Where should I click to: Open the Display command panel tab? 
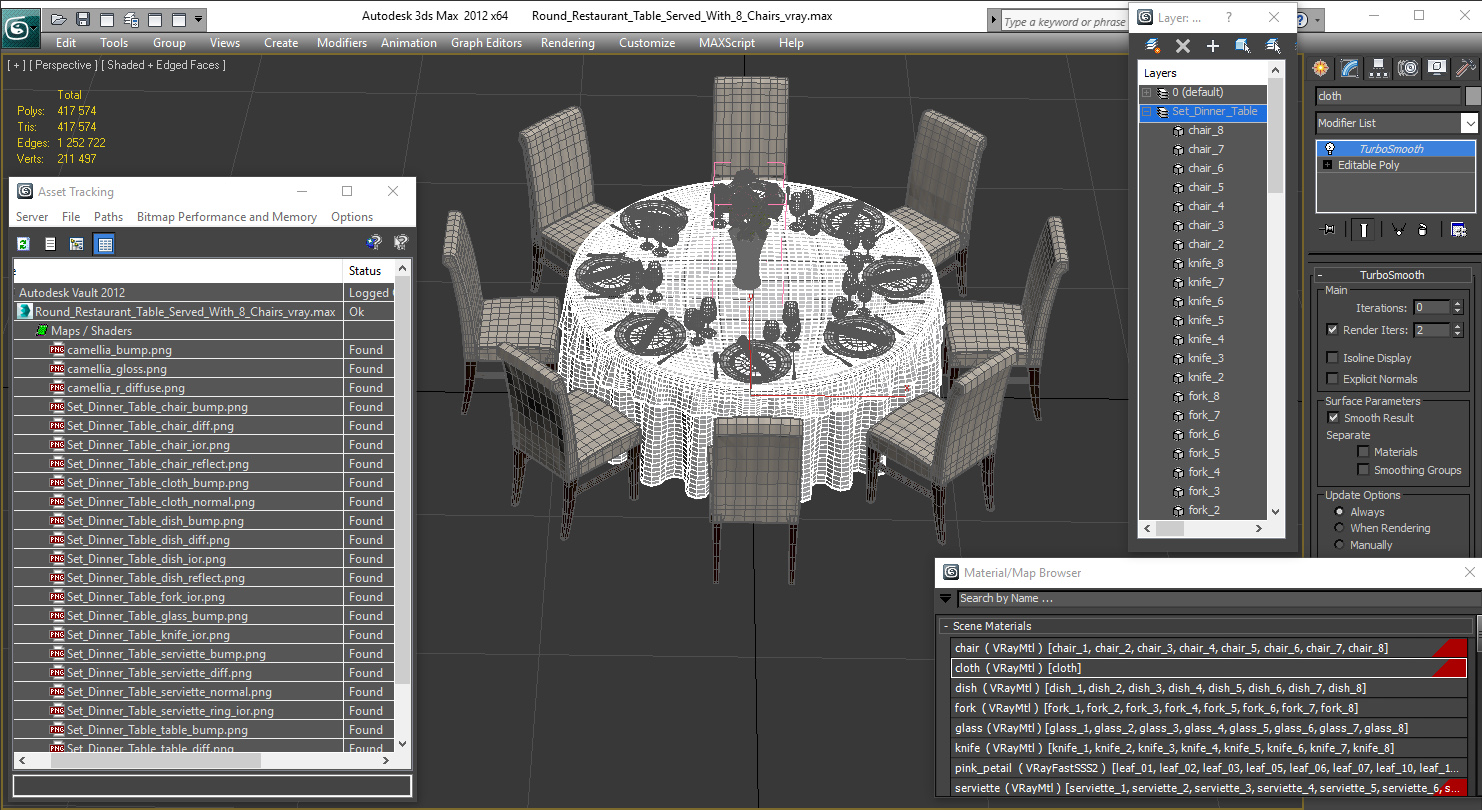[x=1437, y=68]
